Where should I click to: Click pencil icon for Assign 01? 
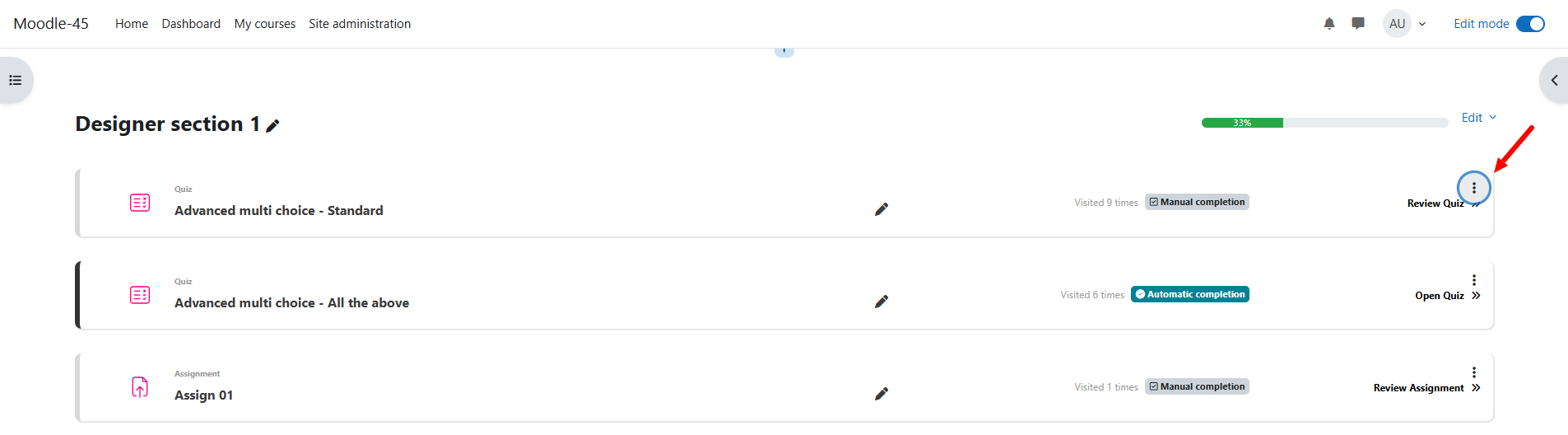point(882,394)
